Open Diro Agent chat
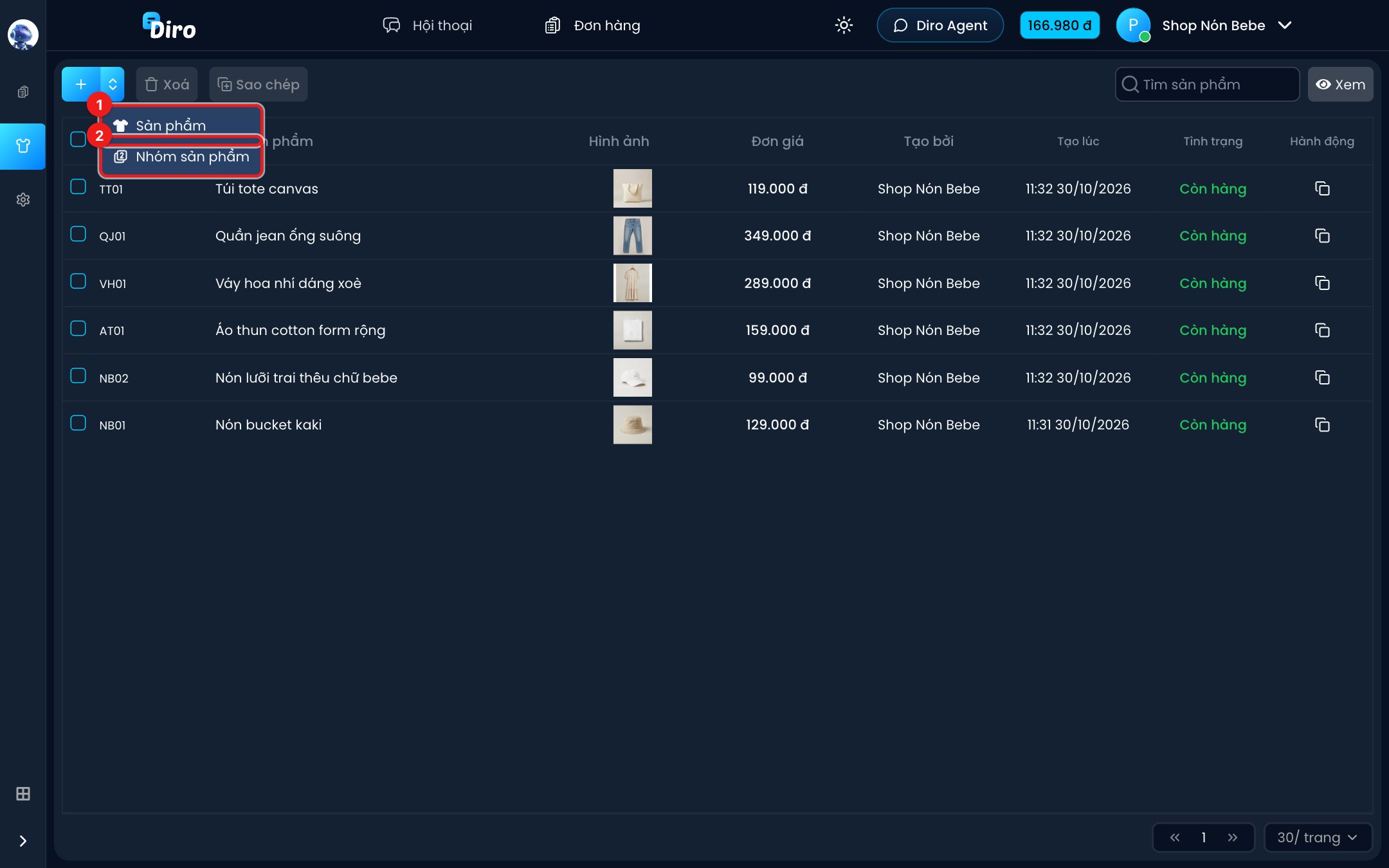 tap(940, 25)
